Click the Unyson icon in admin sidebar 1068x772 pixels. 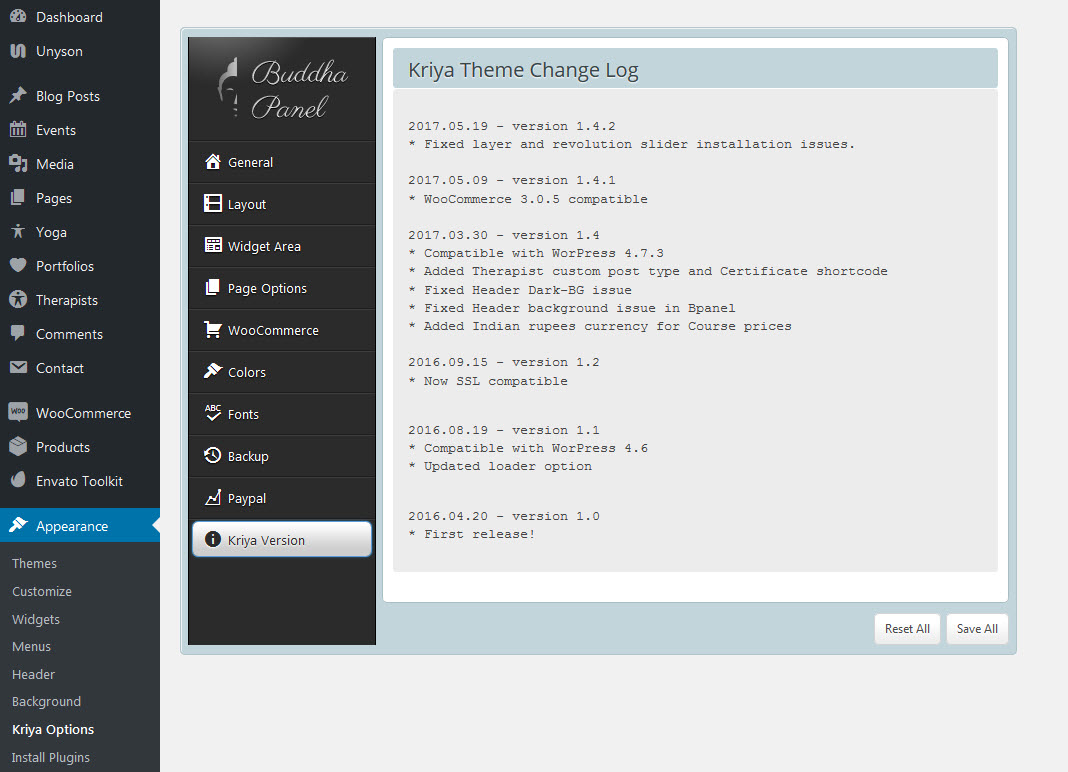point(18,51)
